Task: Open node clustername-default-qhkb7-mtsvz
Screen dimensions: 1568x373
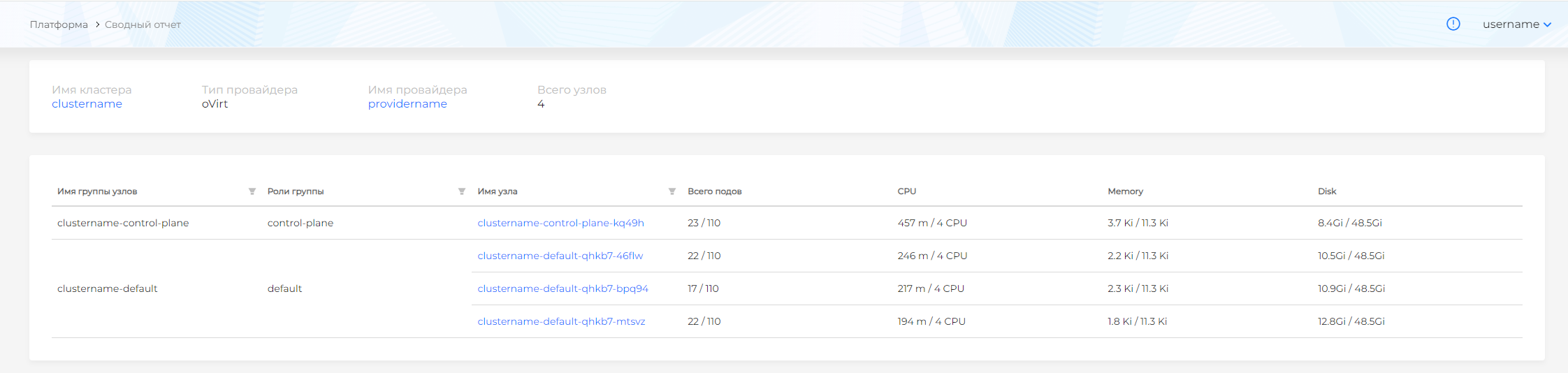Action: (561, 321)
